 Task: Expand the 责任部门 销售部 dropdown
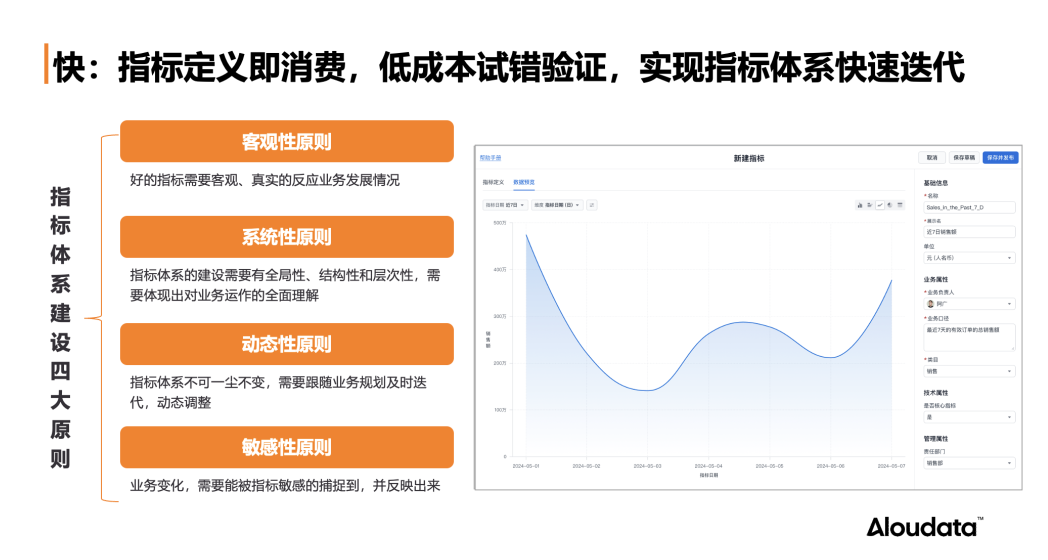click(x=969, y=463)
